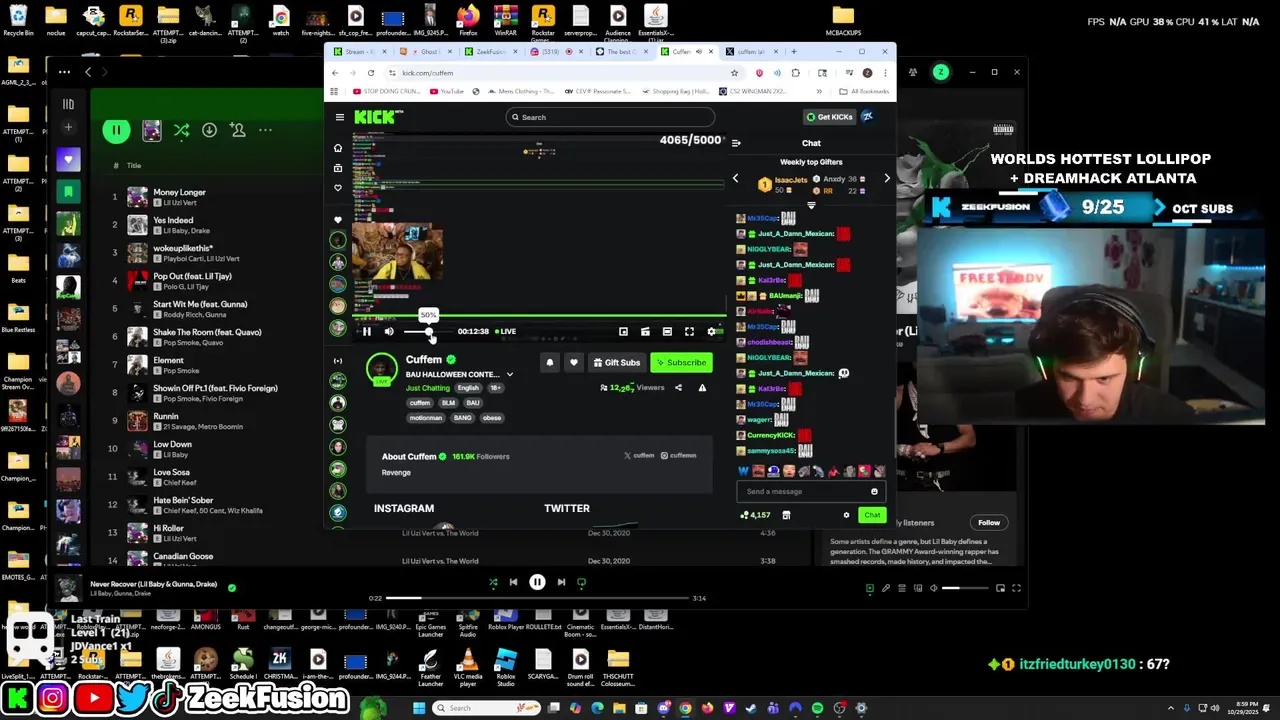The height and width of the screenshot is (720, 1280).
Task: Enable picture-in-picture in Kick player
Action: point(623,331)
